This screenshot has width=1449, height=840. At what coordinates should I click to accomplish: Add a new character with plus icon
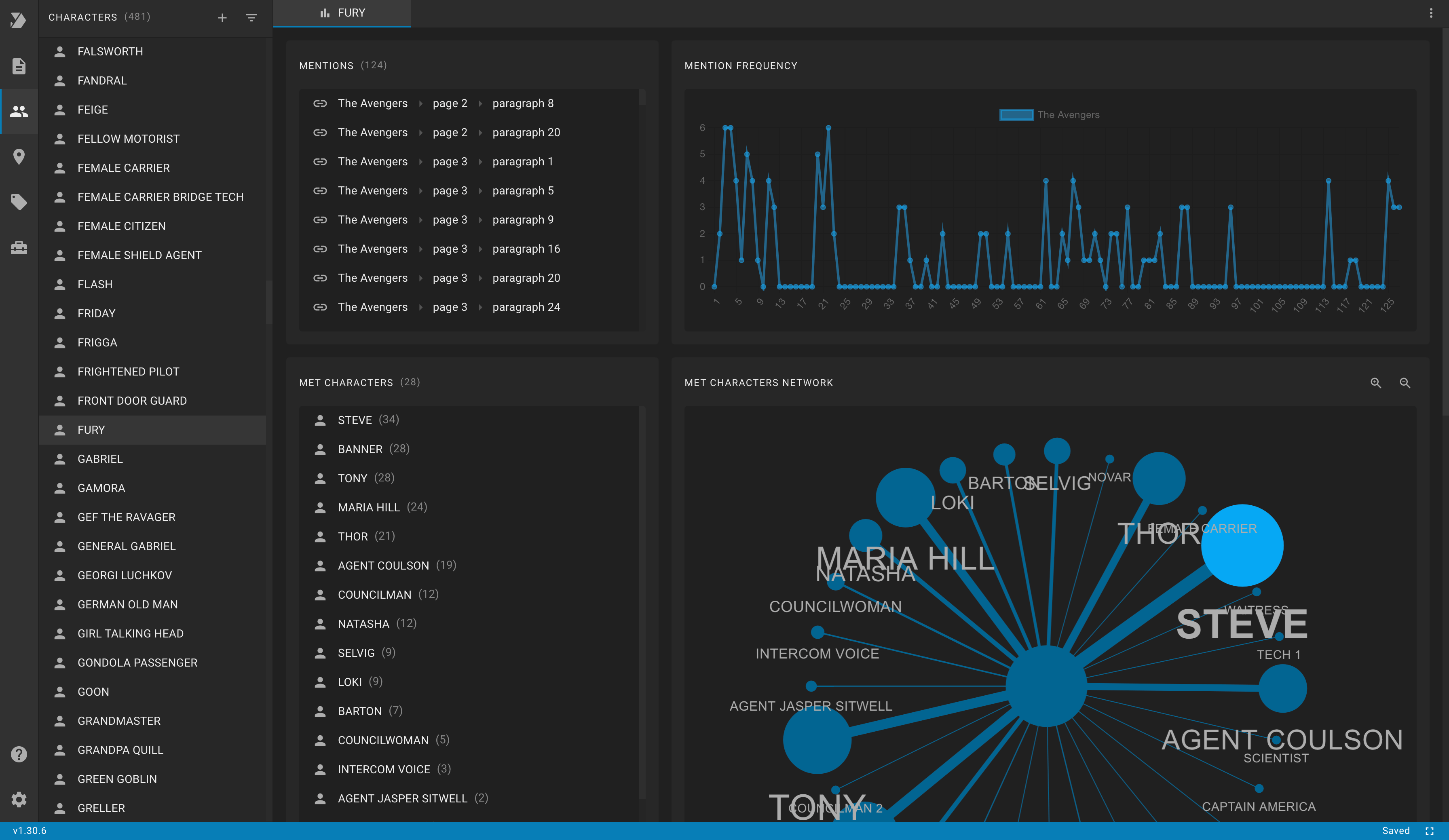[x=222, y=18]
